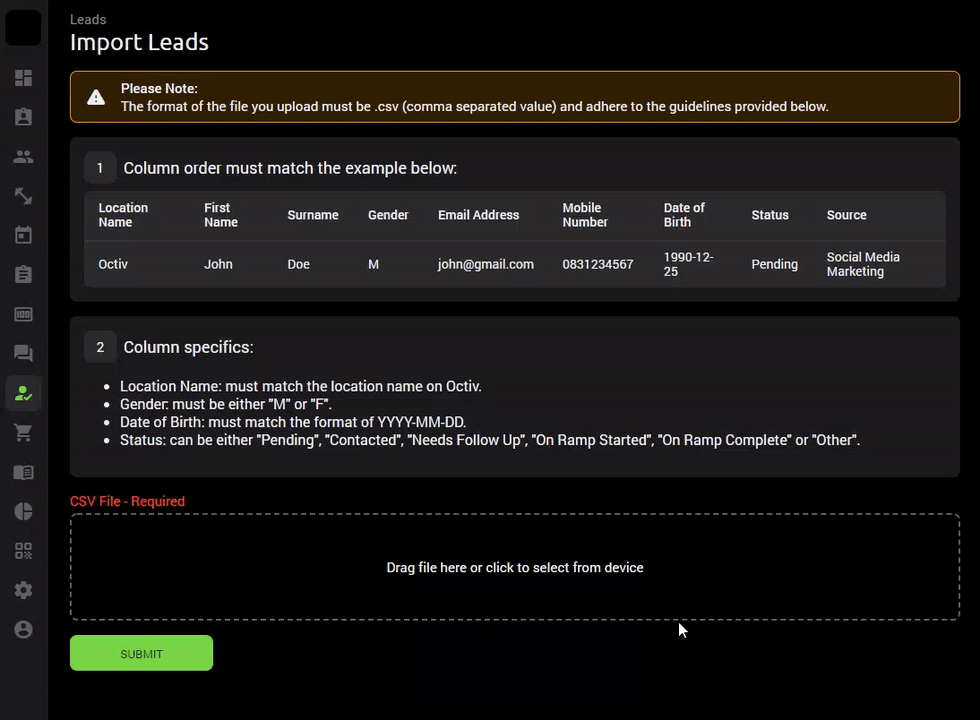Select the First Name column header
Image resolution: width=980 pixels, height=720 pixels.
coord(221,215)
